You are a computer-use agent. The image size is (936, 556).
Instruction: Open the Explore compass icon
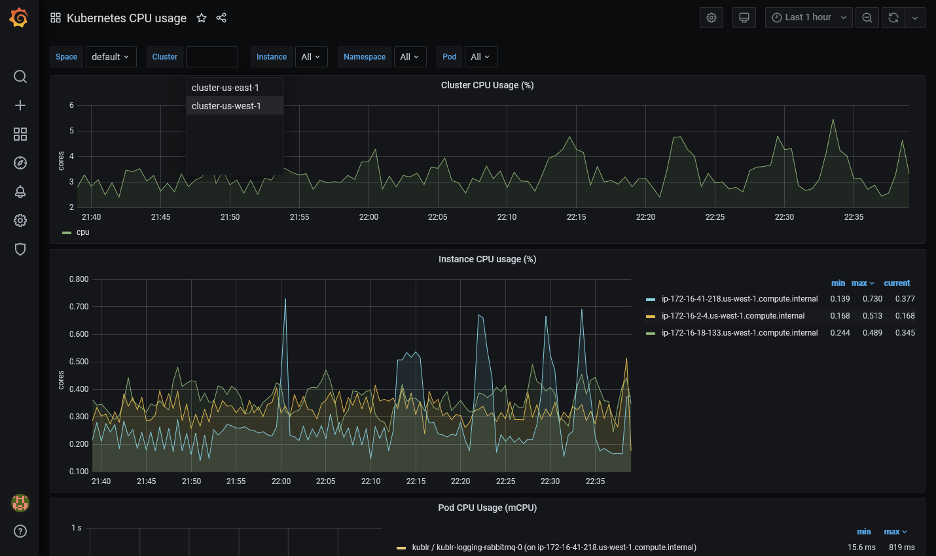(20, 163)
